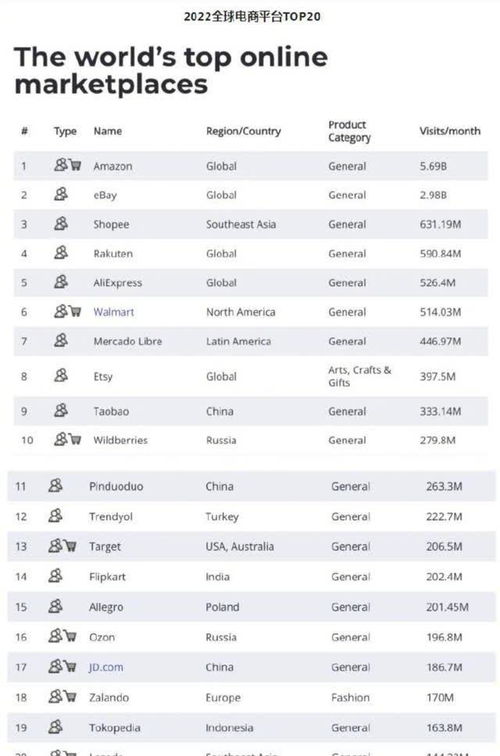The width and height of the screenshot is (500, 756).
Task: Click the type icon in the Zalando row
Action: pos(62,697)
